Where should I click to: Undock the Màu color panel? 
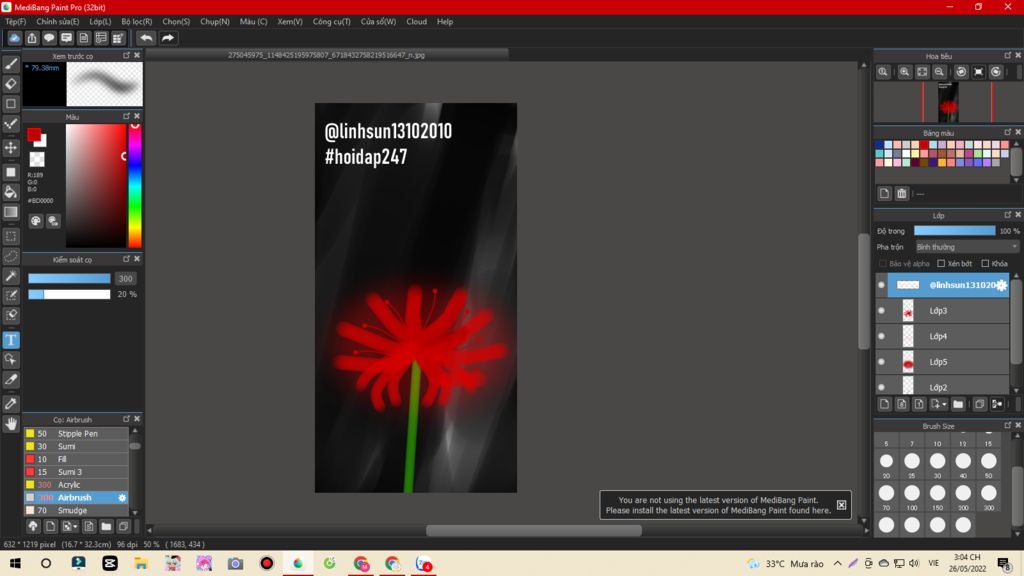coord(126,116)
